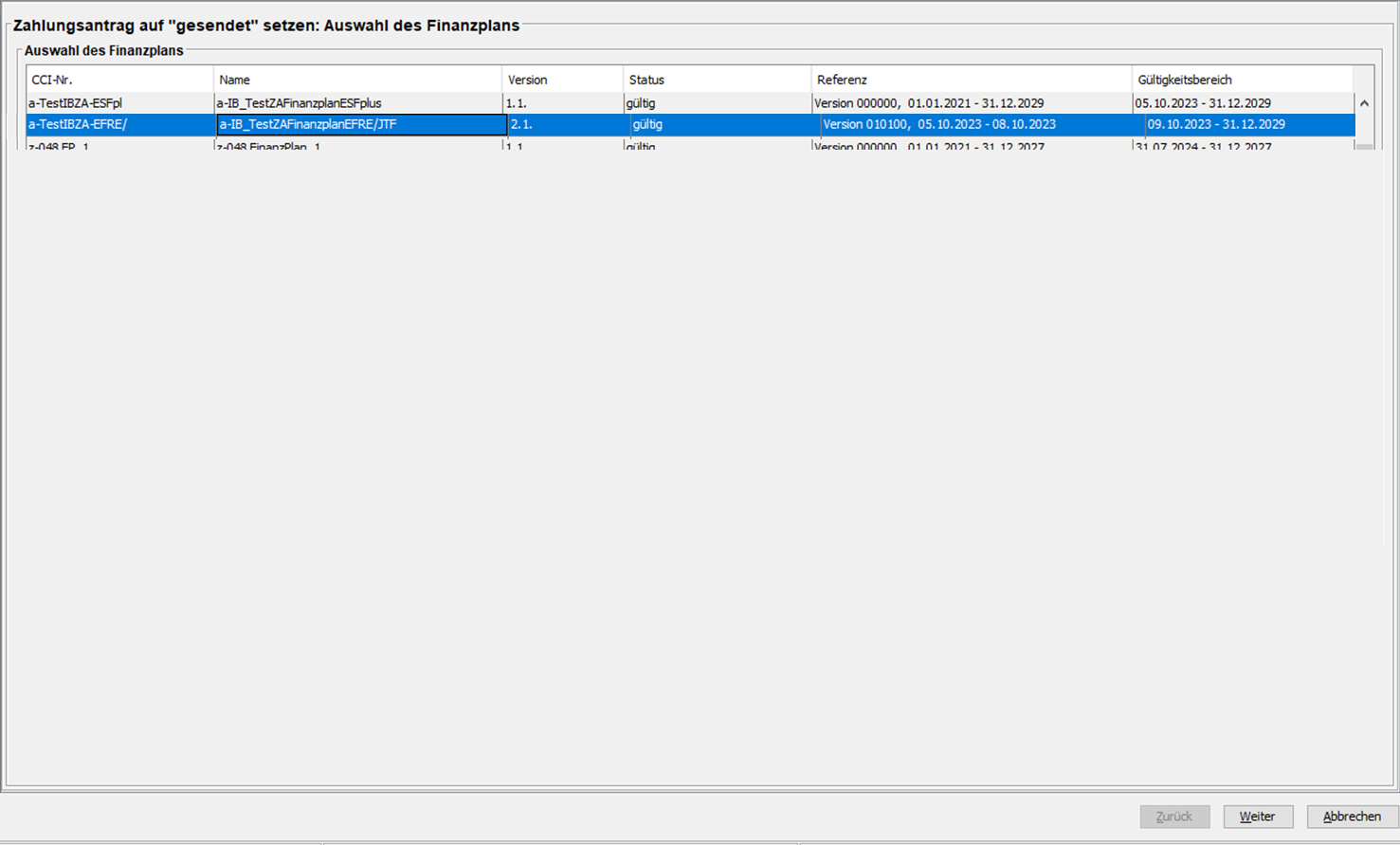This screenshot has height=845, width=1400.
Task: Select status gültig in EFRE/JTF row
Action: (725, 124)
